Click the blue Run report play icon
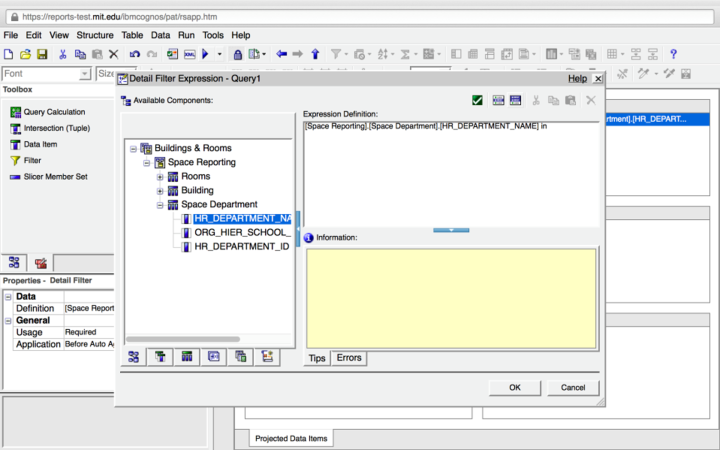The height and width of the screenshot is (450, 720). coord(205,54)
